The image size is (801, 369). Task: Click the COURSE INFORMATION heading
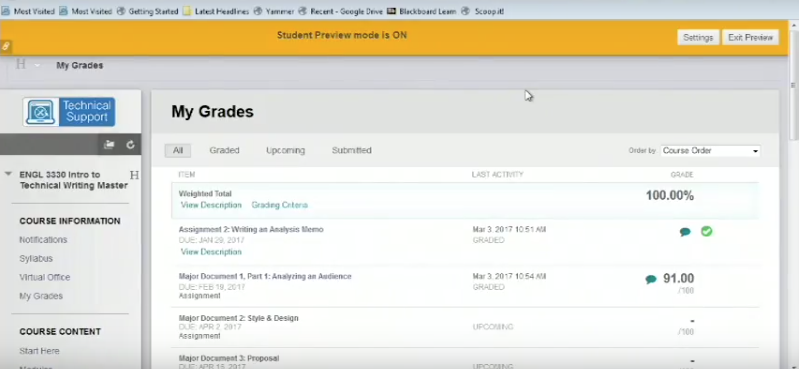click(x=70, y=221)
